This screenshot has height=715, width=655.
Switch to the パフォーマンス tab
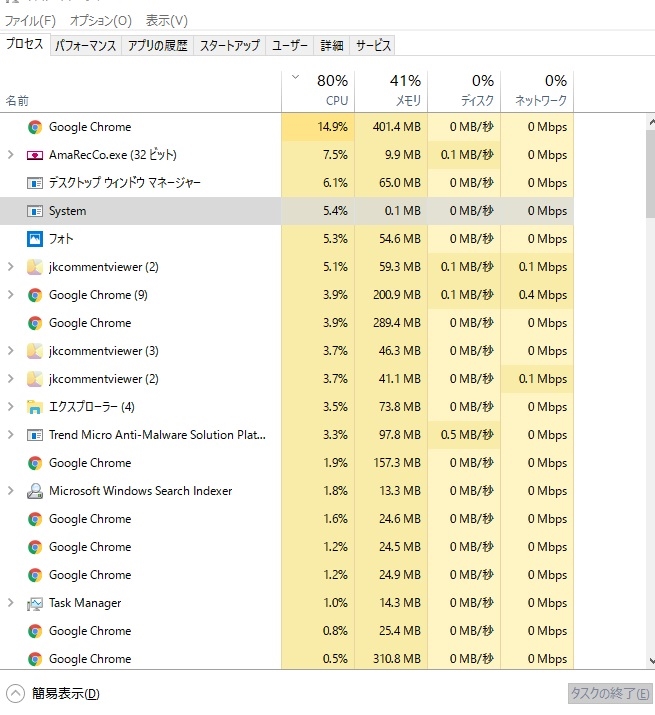pyautogui.click(x=86, y=45)
